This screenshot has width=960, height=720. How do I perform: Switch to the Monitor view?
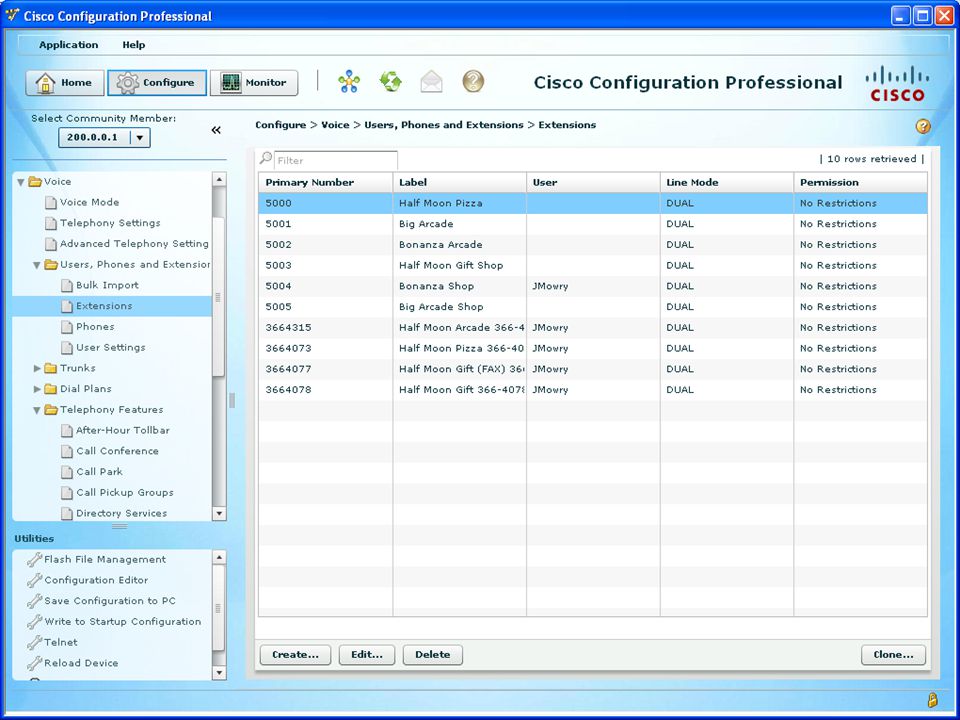[x=254, y=83]
